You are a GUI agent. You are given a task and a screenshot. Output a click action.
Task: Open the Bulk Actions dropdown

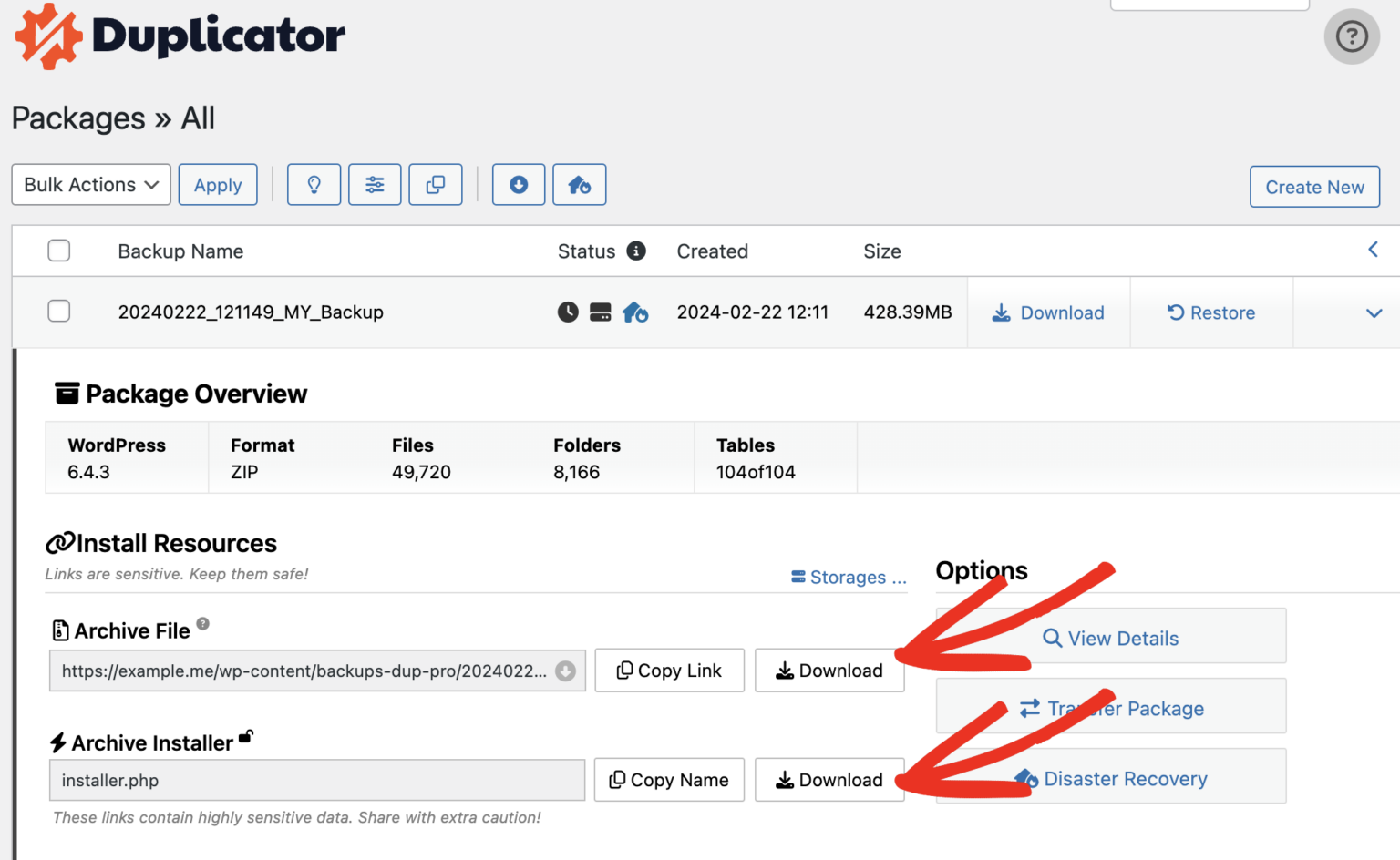91,185
